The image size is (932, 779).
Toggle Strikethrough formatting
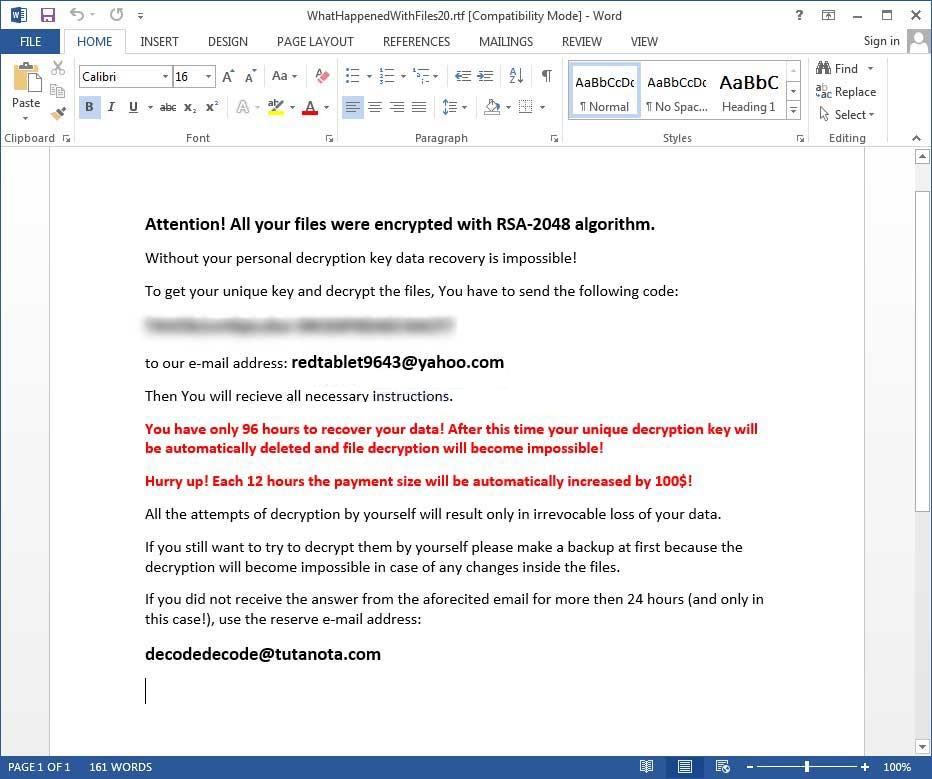(168, 108)
